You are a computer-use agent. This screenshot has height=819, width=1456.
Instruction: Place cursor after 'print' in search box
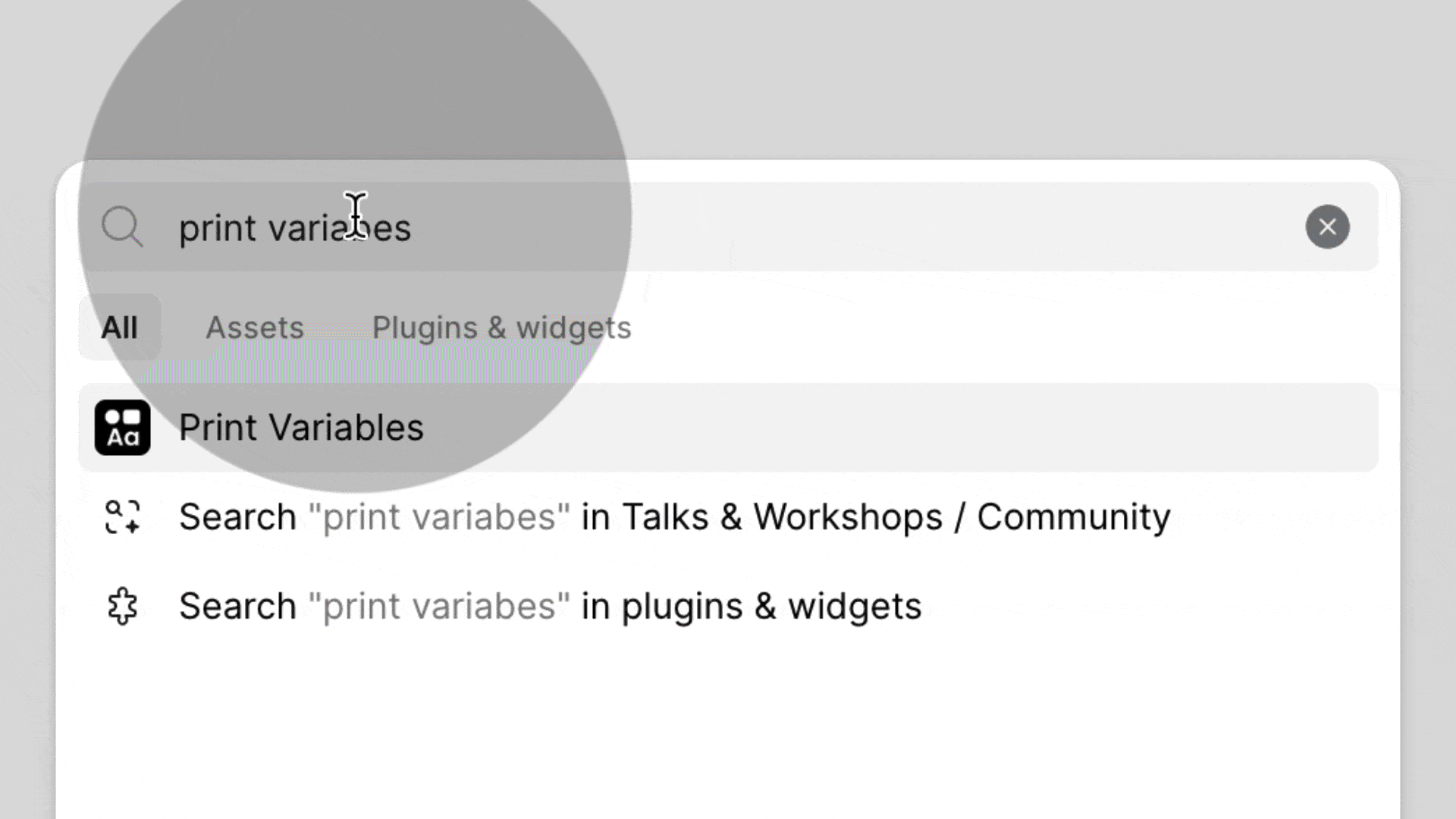pos(258,228)
